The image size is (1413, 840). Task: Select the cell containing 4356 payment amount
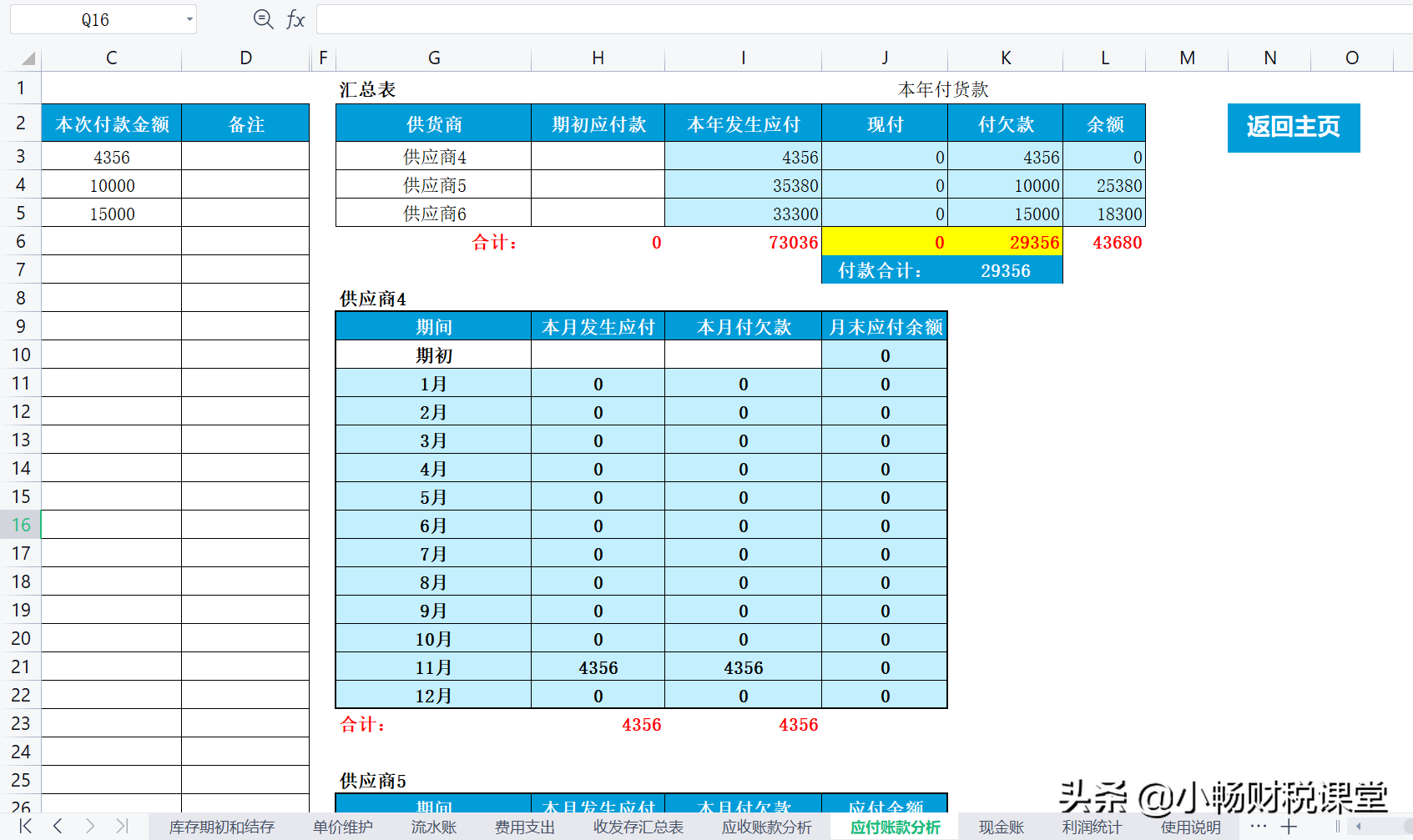pos(111,156)
